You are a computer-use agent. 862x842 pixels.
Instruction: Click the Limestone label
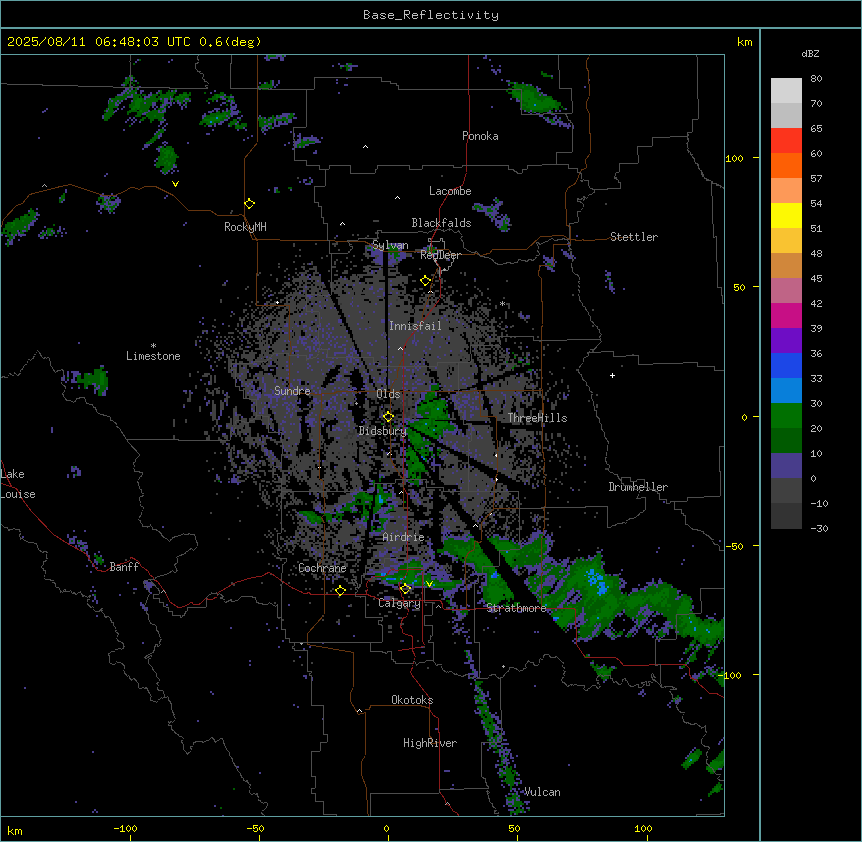tap(153, 356)
